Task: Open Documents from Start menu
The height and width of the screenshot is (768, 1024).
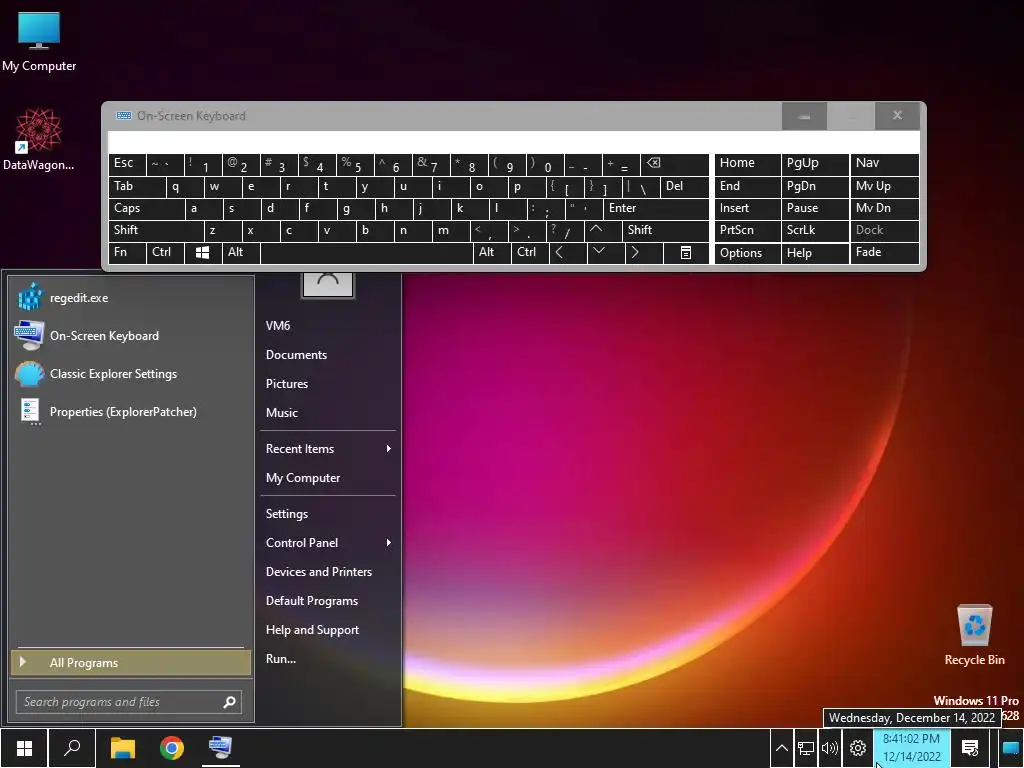Action: click(x=328, y=355)
